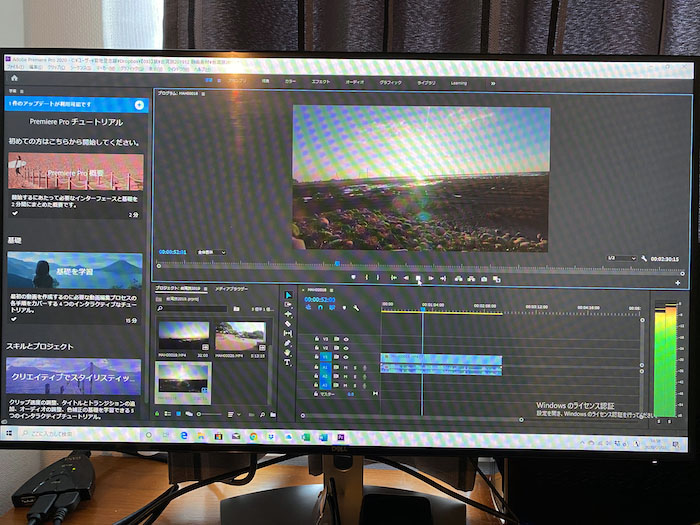Screen dimensions: 700x525
Task: Click the Lift button
Action: pyautogui.click(x=458, y=279)
